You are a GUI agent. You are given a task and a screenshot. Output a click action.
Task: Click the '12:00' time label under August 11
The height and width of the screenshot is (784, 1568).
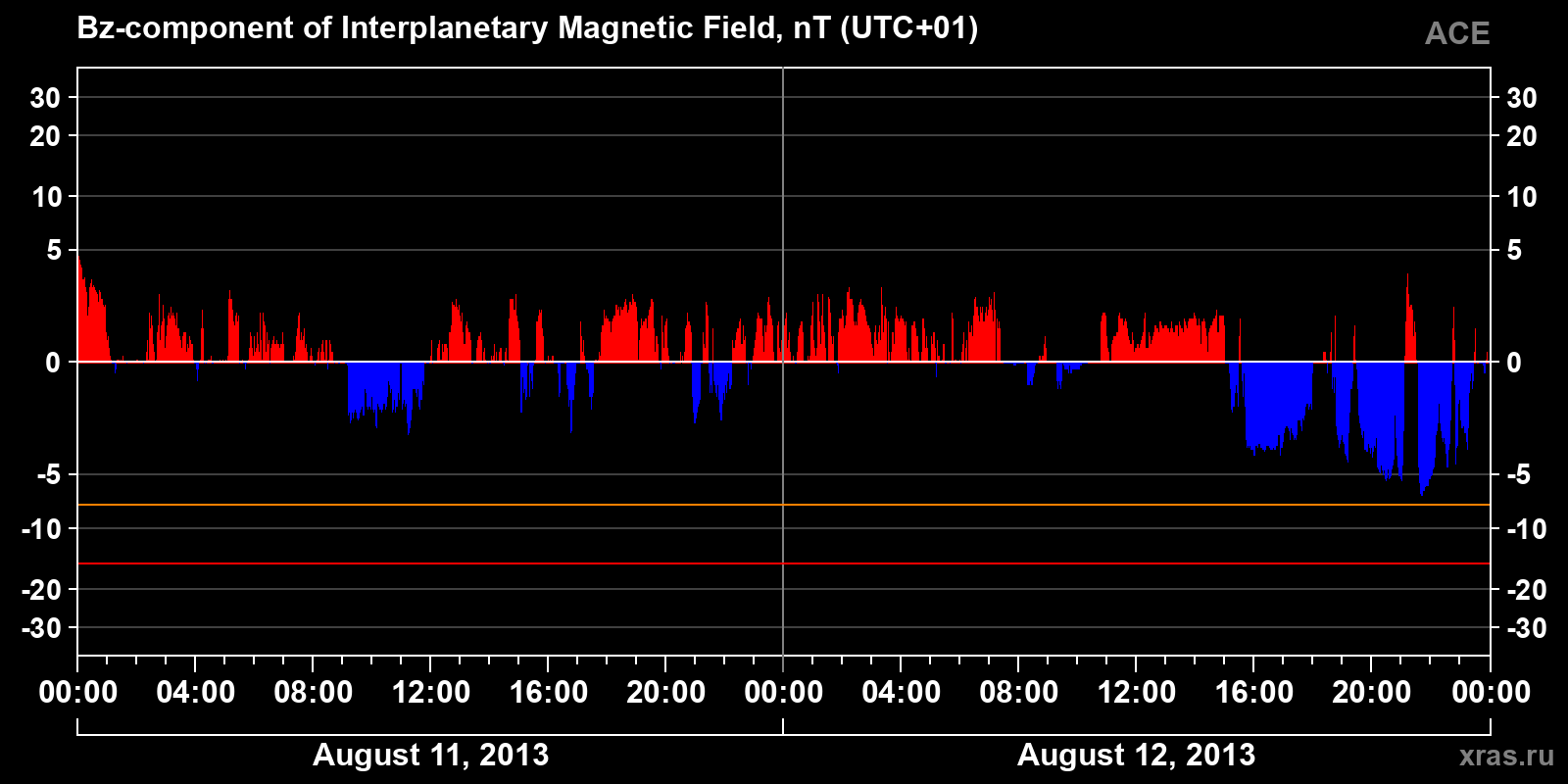(x=431, y=693)
